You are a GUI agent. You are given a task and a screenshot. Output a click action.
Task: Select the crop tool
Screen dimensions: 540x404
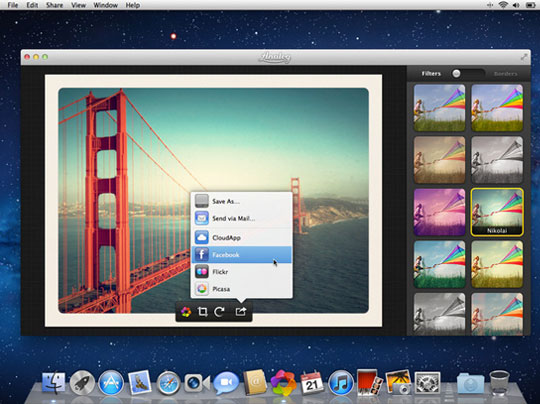pyautogui.click(x=202, y=312)
